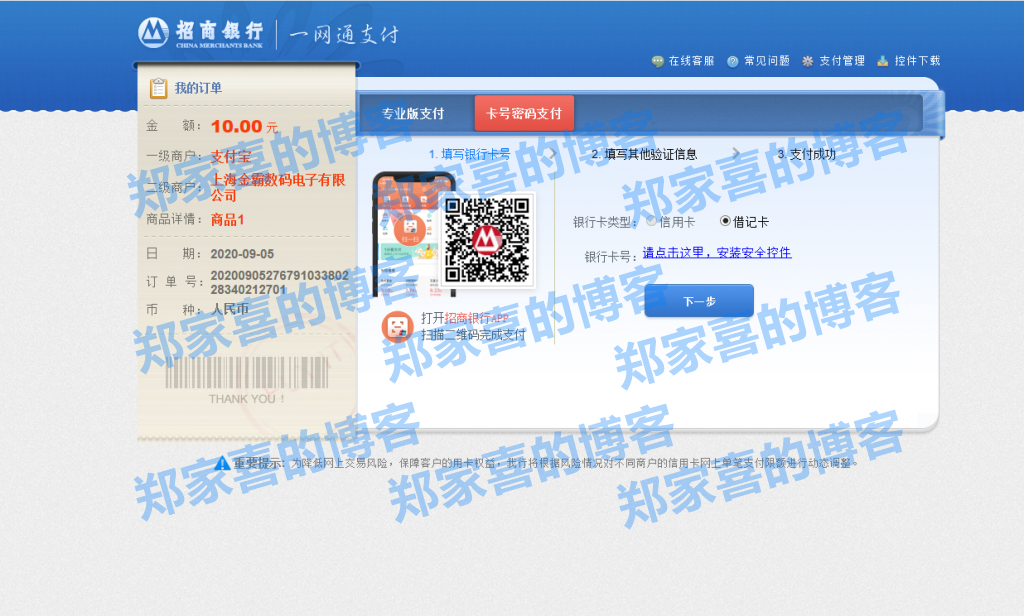Screen dimensions: 1024x616
Task: Click the date 2020-09-05
Action: (x=242, y=254)
